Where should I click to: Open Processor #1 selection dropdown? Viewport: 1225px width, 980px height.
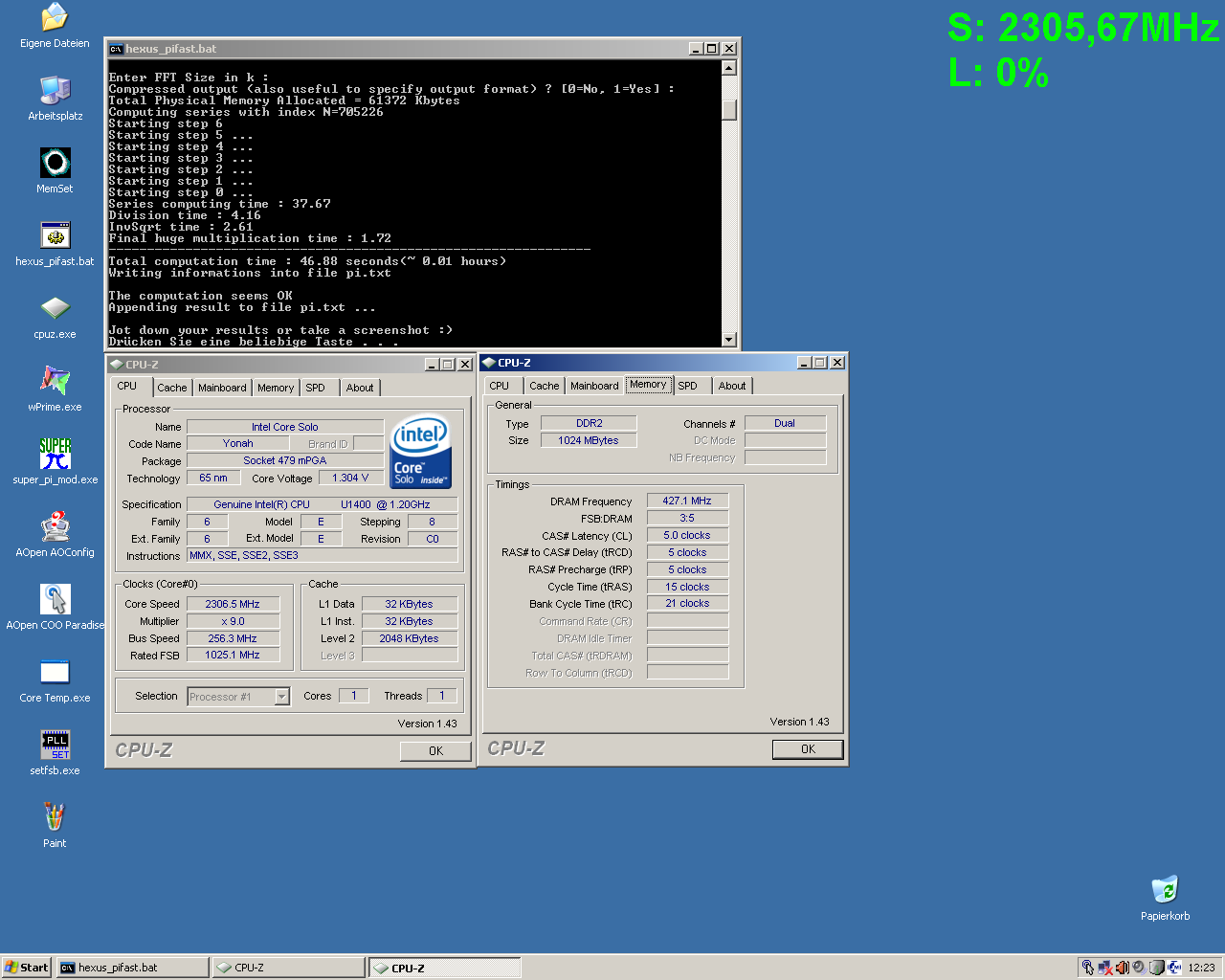(282, 697)
